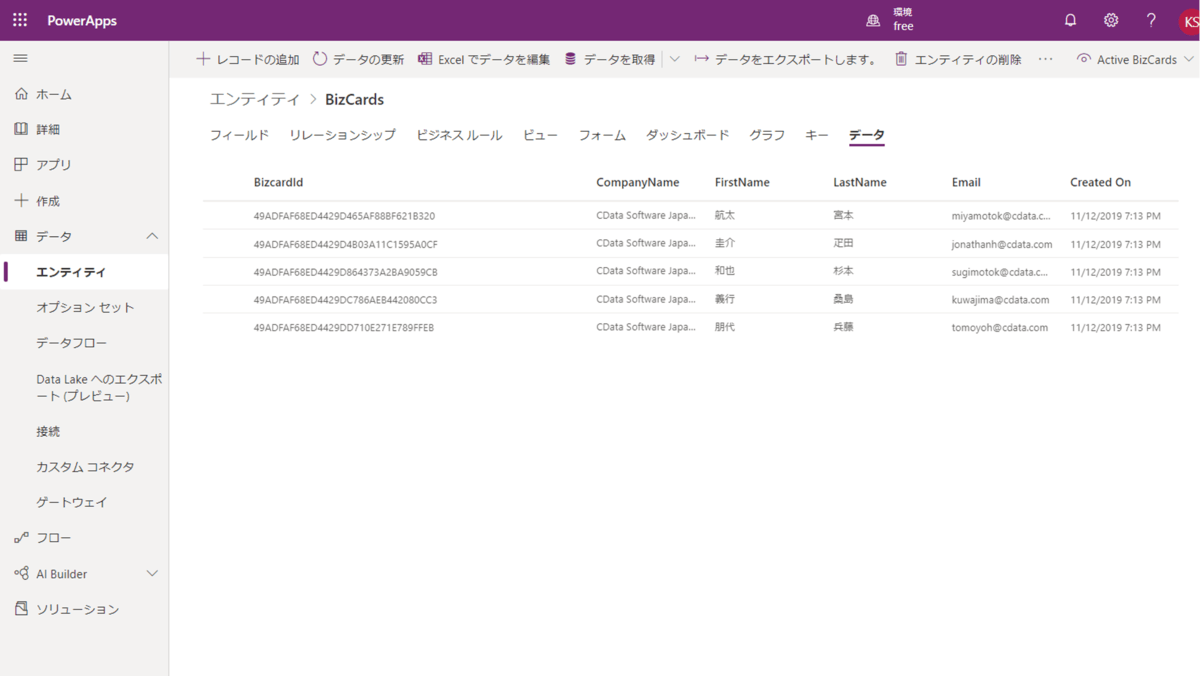This screenshot has height=676, width=1200.
Task: Click the データの更新 refresh button
Action: (358, 59)
